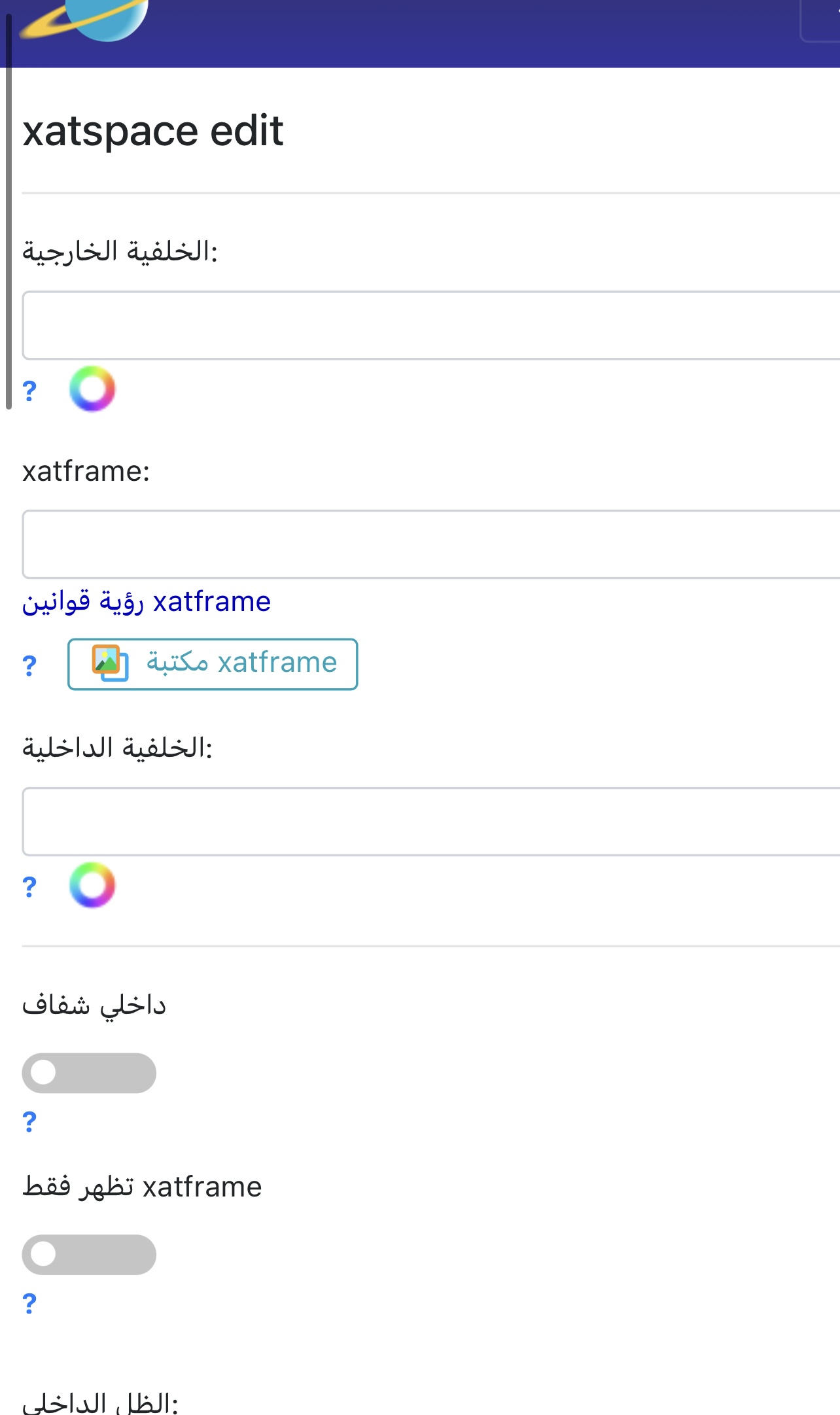This screenshot has height=1415, width=840.
Task: Click the help question mark under الخلفية الخارجية
Action: [29, 391]
